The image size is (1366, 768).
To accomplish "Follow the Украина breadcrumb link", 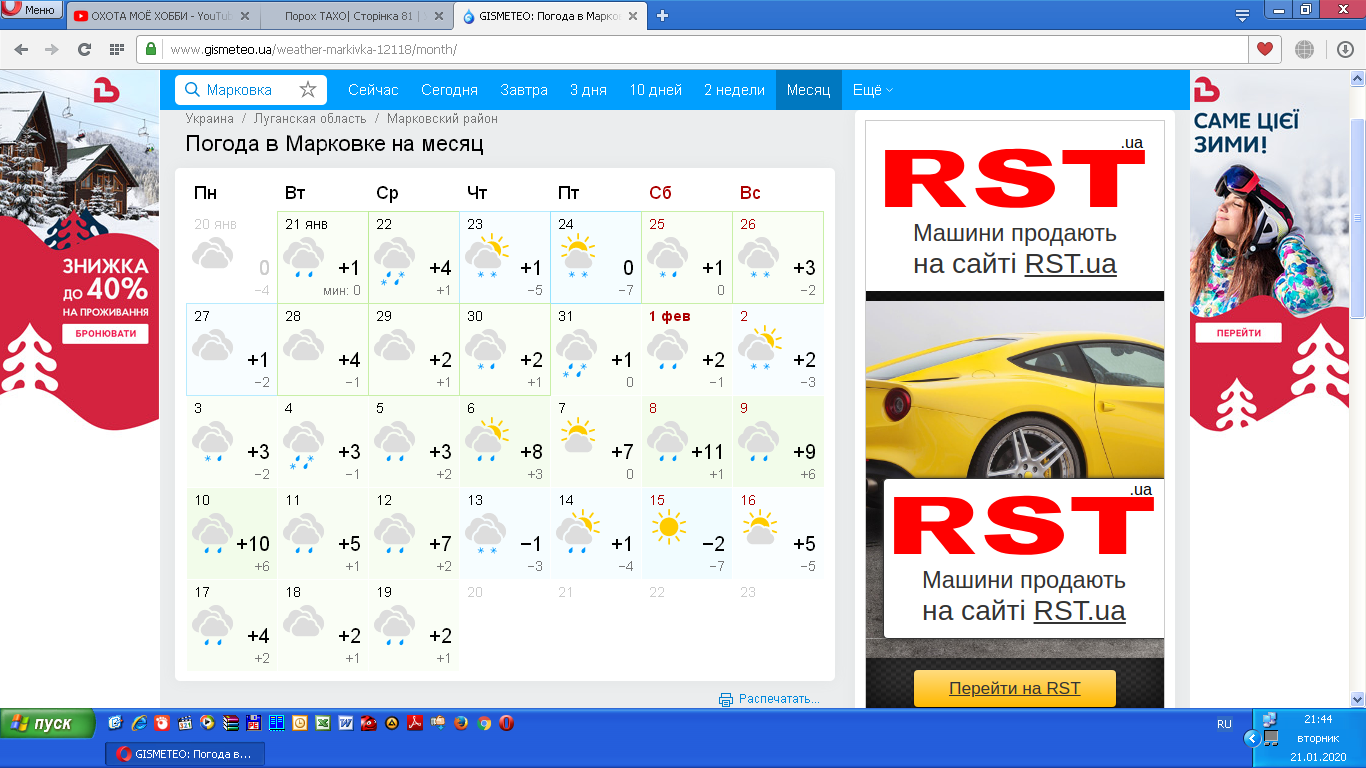I will click(209, 118).
